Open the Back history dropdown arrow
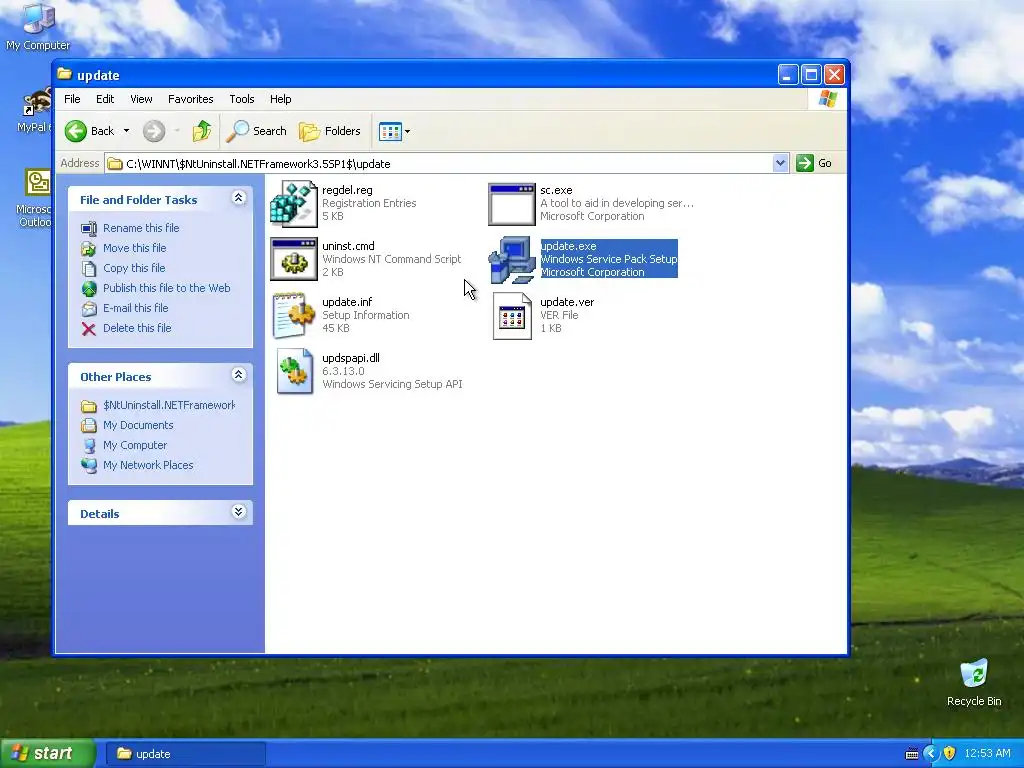The width and height of the screenshot is (1024, 768). (x=127, y=131)
